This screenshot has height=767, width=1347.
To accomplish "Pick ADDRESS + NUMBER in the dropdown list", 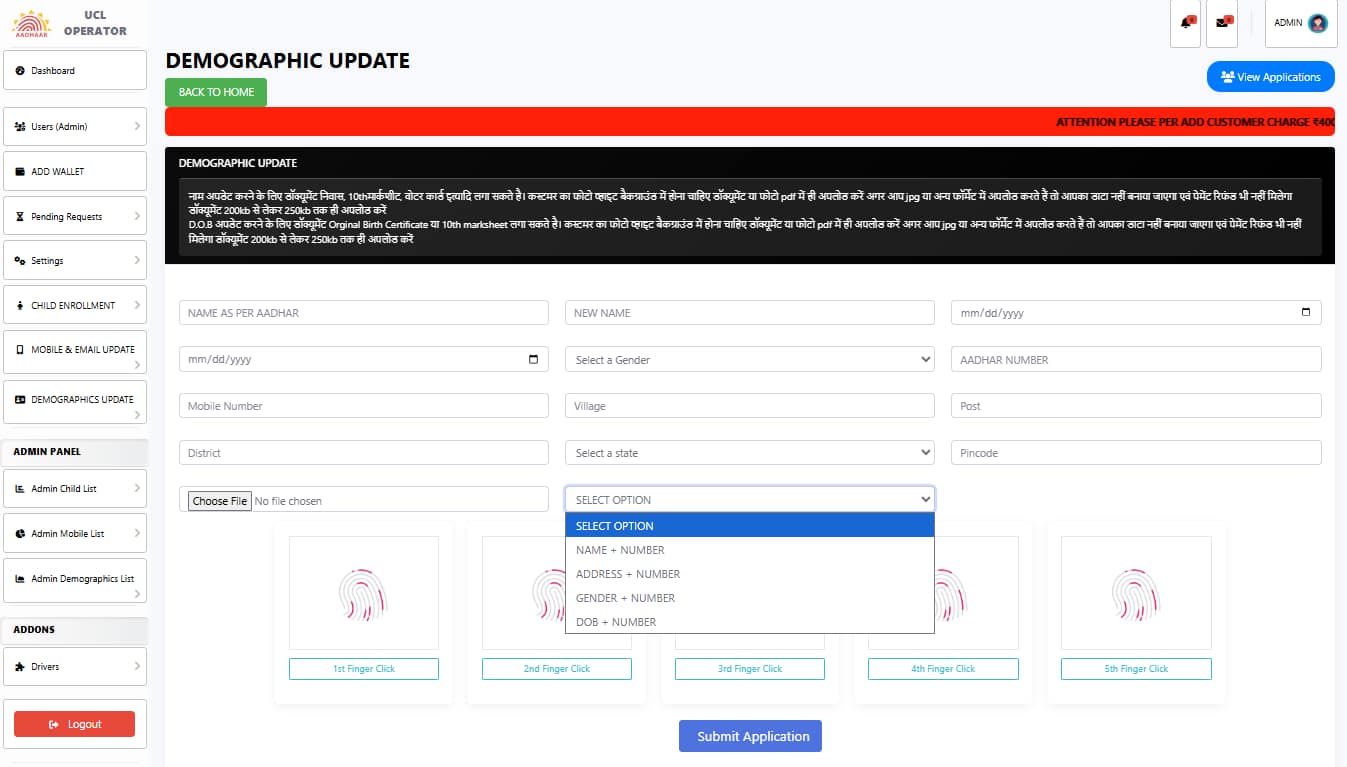I will pyautogui.click(x=628, y=574).
